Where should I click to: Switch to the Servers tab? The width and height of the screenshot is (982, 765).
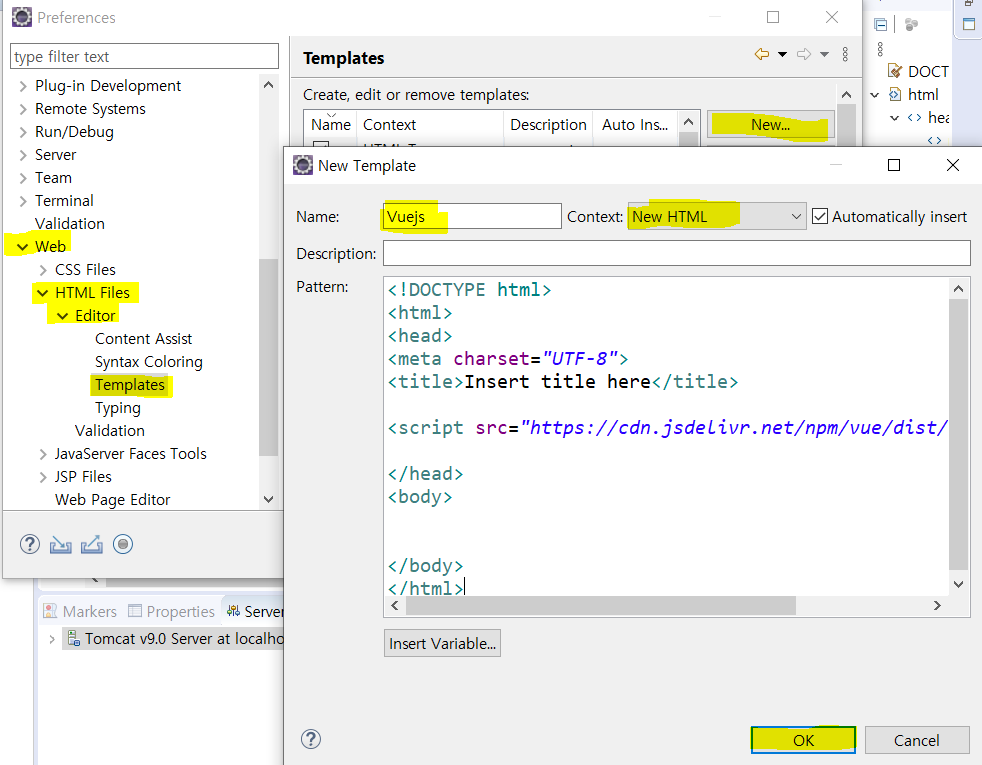[x=255, y=611]
